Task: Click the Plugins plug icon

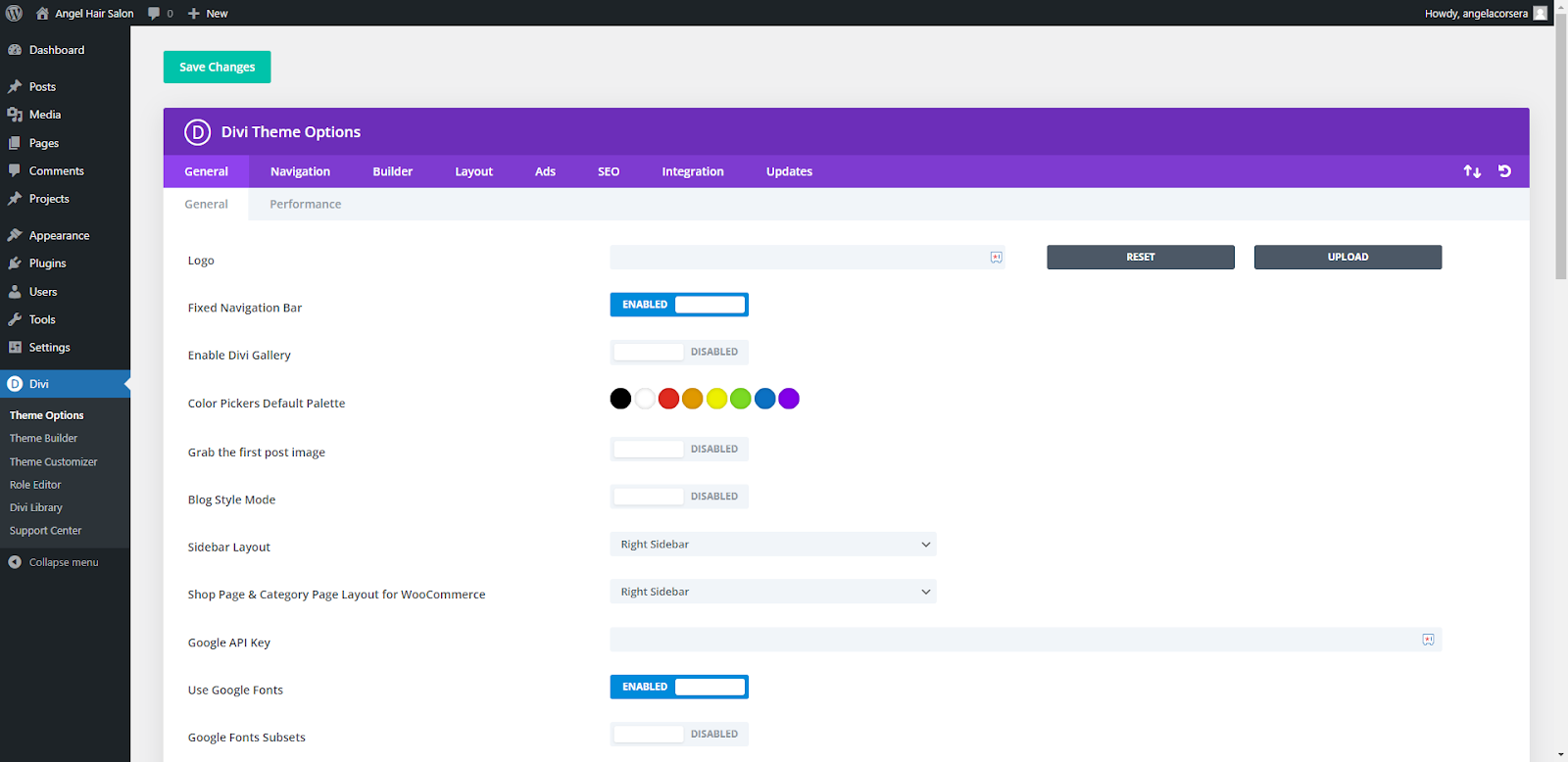Action: click(x=15, y=263)
